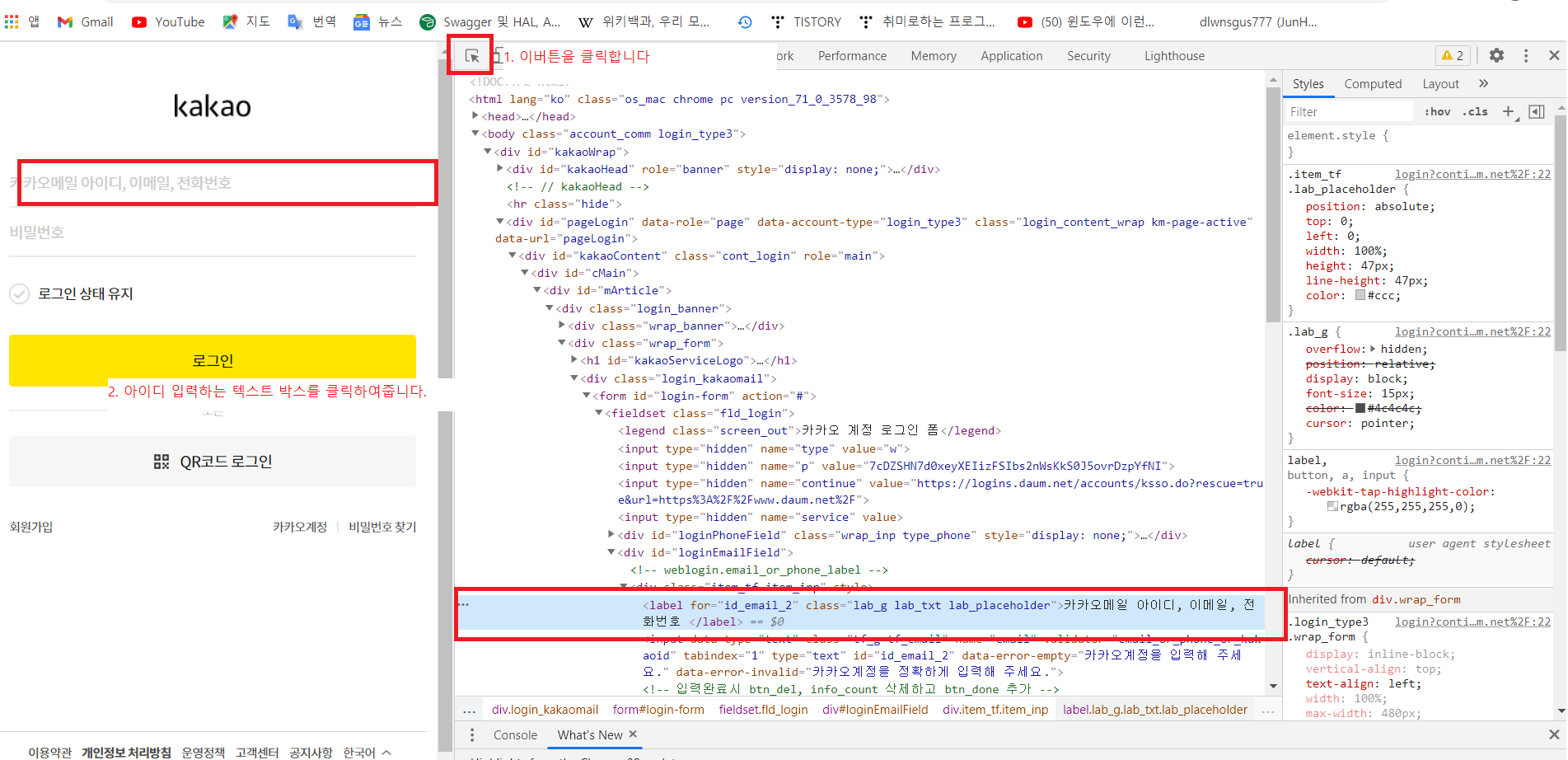Expand the div.wrap_banner node

click(562, 325)
